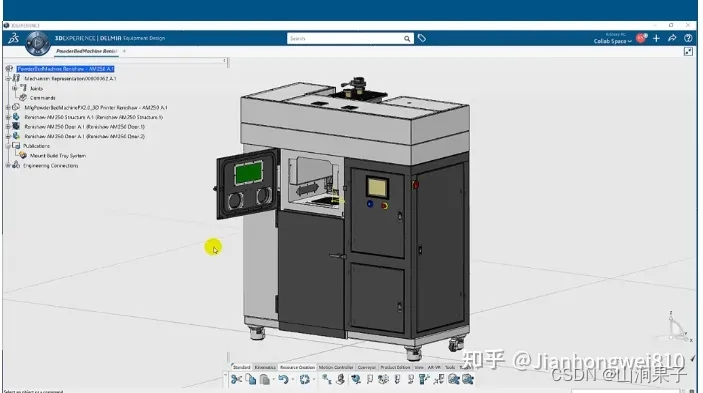Switch to the Resource Creation tab
Image resolution: width=703 pixels, height=393 pixels.
pos(297,367)
